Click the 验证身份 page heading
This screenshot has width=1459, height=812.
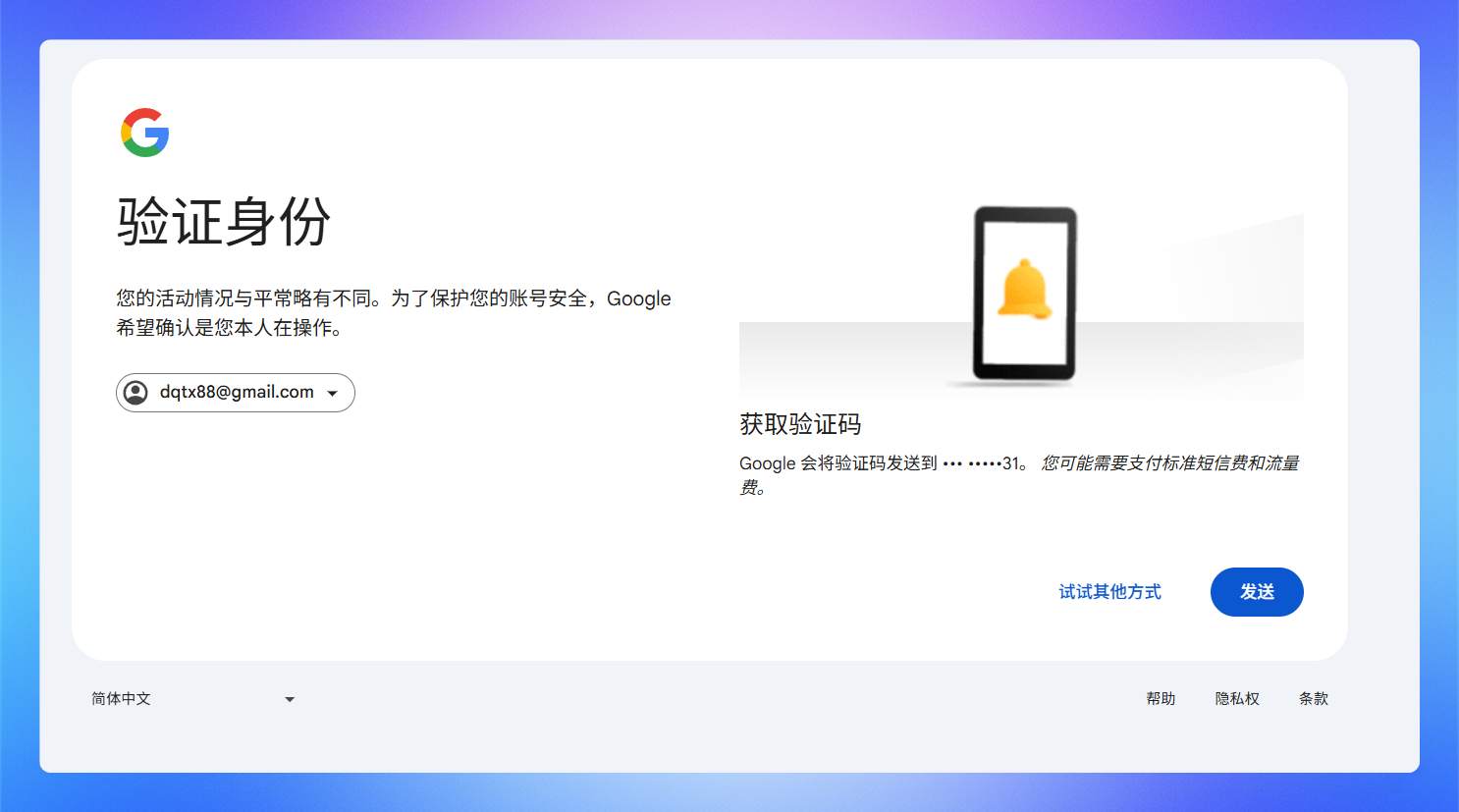224,221
